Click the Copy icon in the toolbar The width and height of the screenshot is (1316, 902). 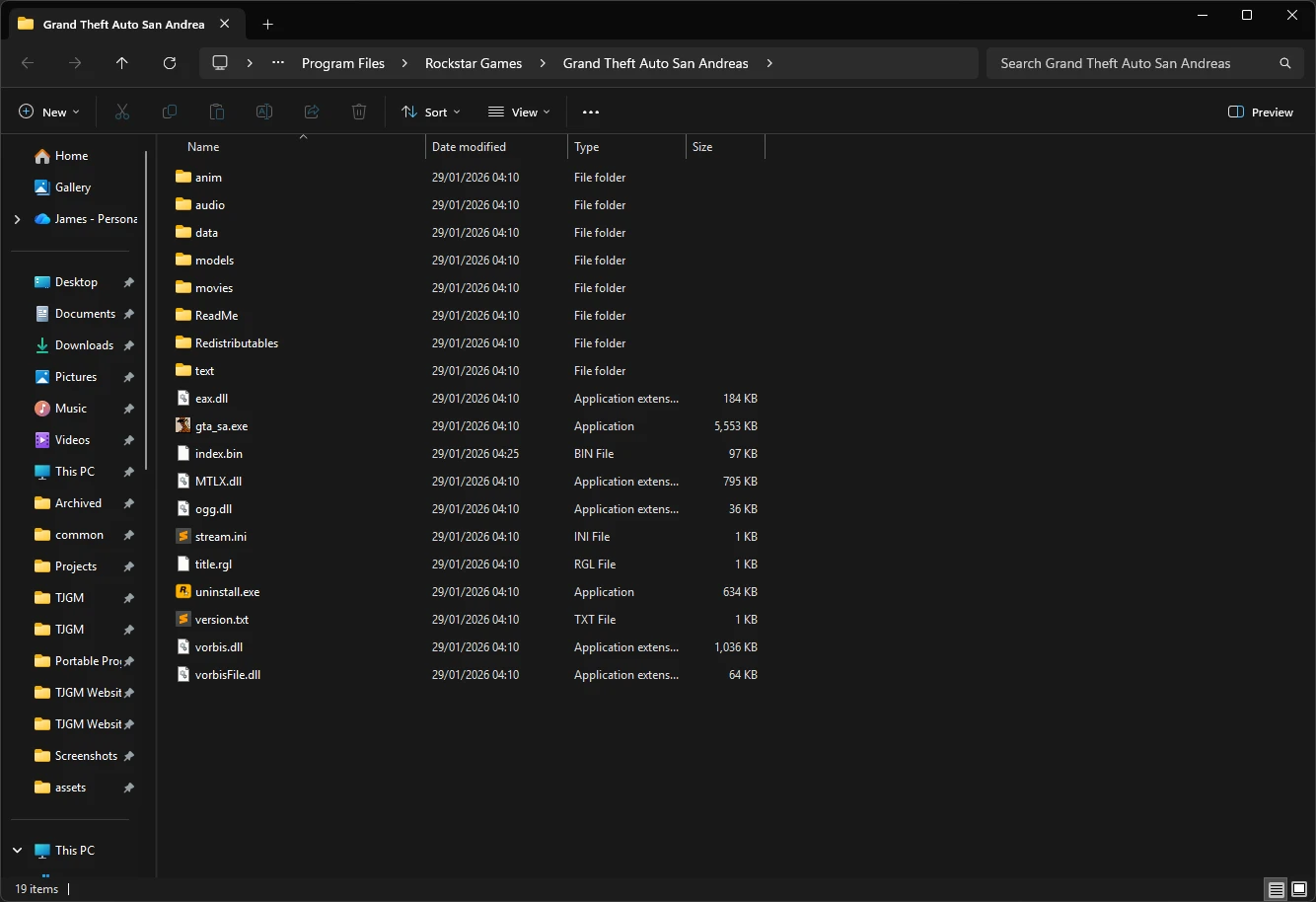coord(169,112)
